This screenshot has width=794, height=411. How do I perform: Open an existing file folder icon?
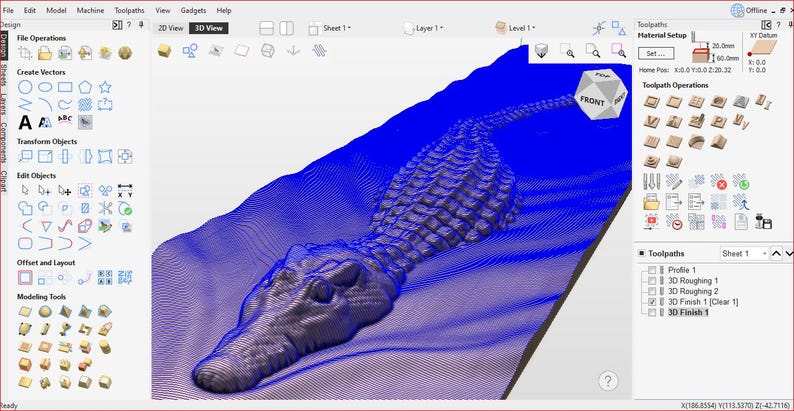(45, 53)
